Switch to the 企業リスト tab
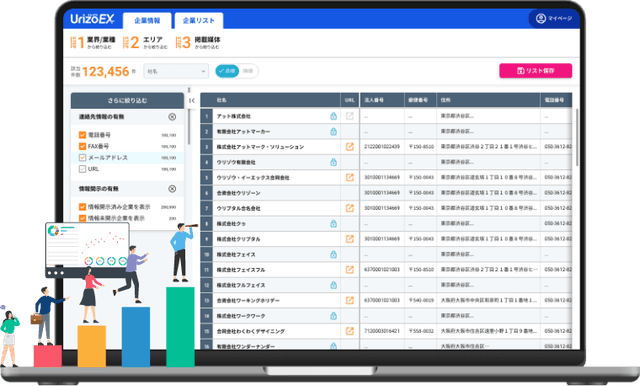Viewport: 640px width, 386px height. pos(199,20)
